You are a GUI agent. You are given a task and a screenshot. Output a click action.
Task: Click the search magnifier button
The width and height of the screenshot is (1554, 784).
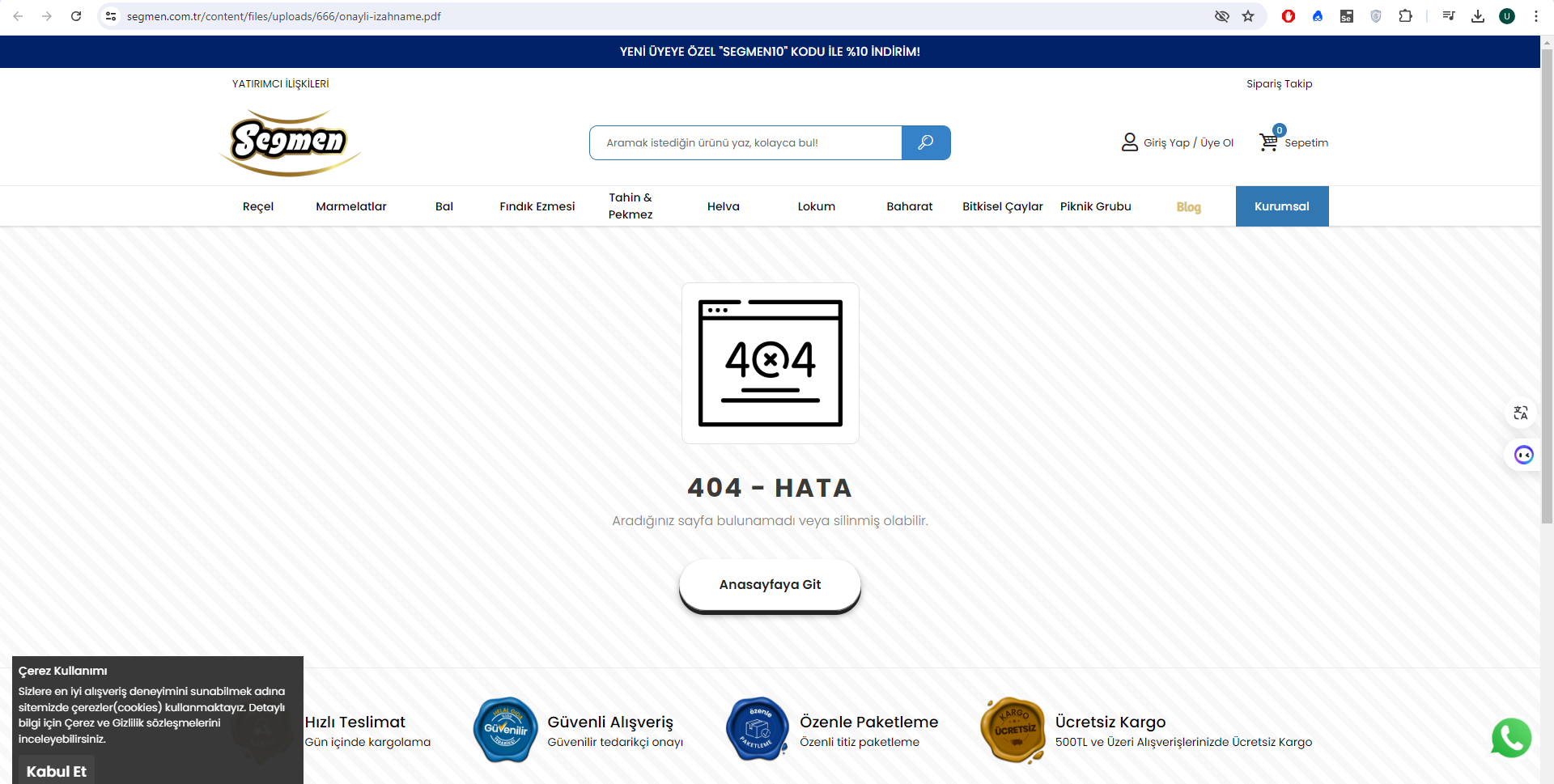[926, 142]
